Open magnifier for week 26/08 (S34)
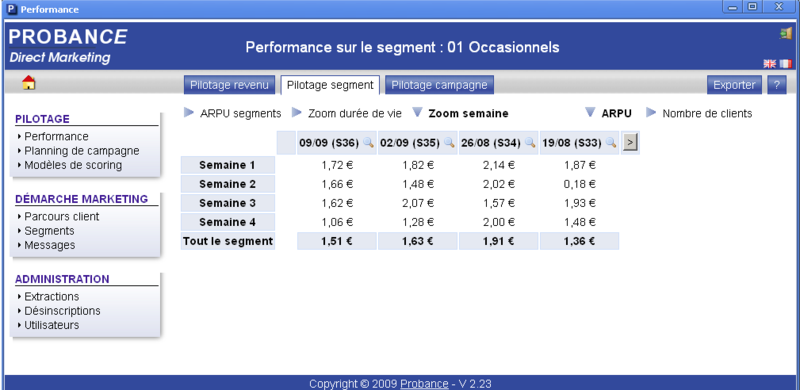Viewport: 800px width, 390px height. [x=530, y=142]
